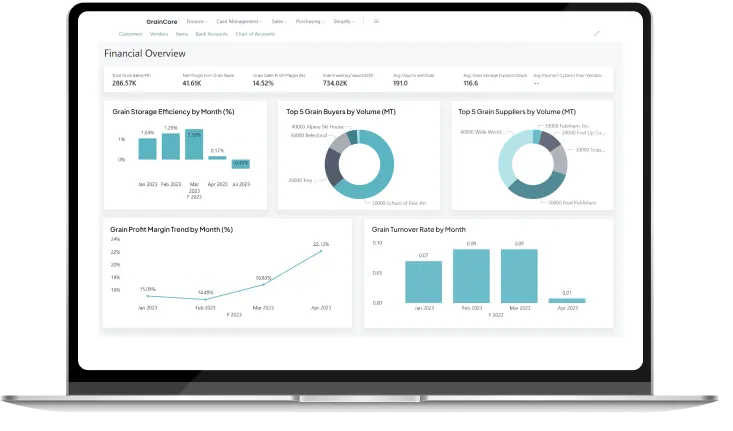Go to the Customers link
This screenshot has width=733, height=431.
(x=130, y=34)
